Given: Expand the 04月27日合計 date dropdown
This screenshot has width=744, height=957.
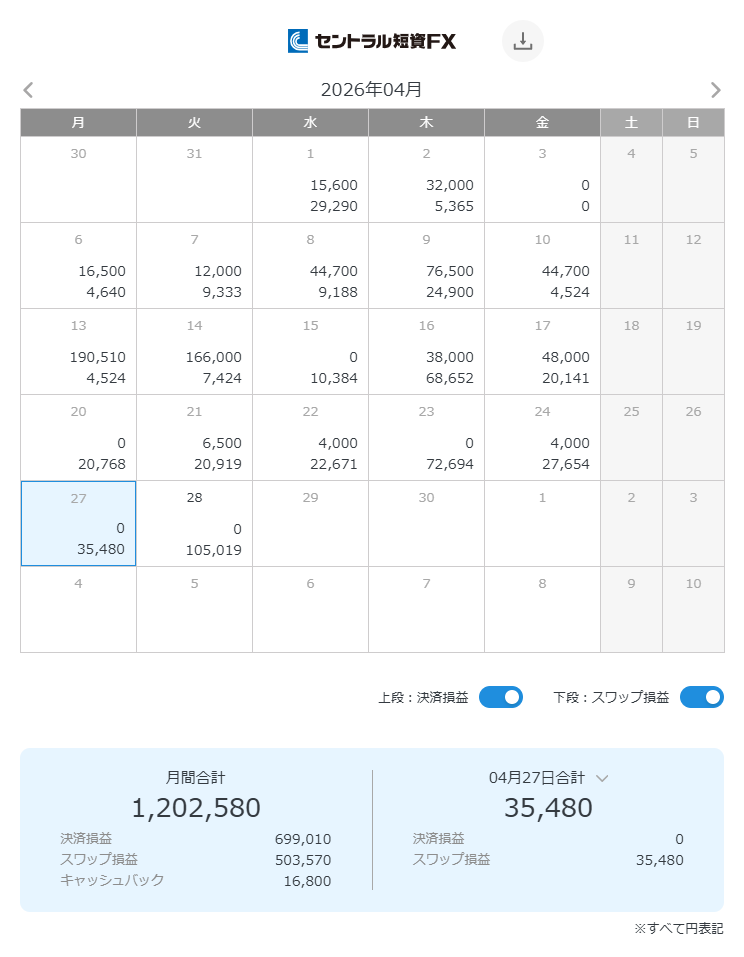Looking at the screenshot, I should tap(602, 777).
